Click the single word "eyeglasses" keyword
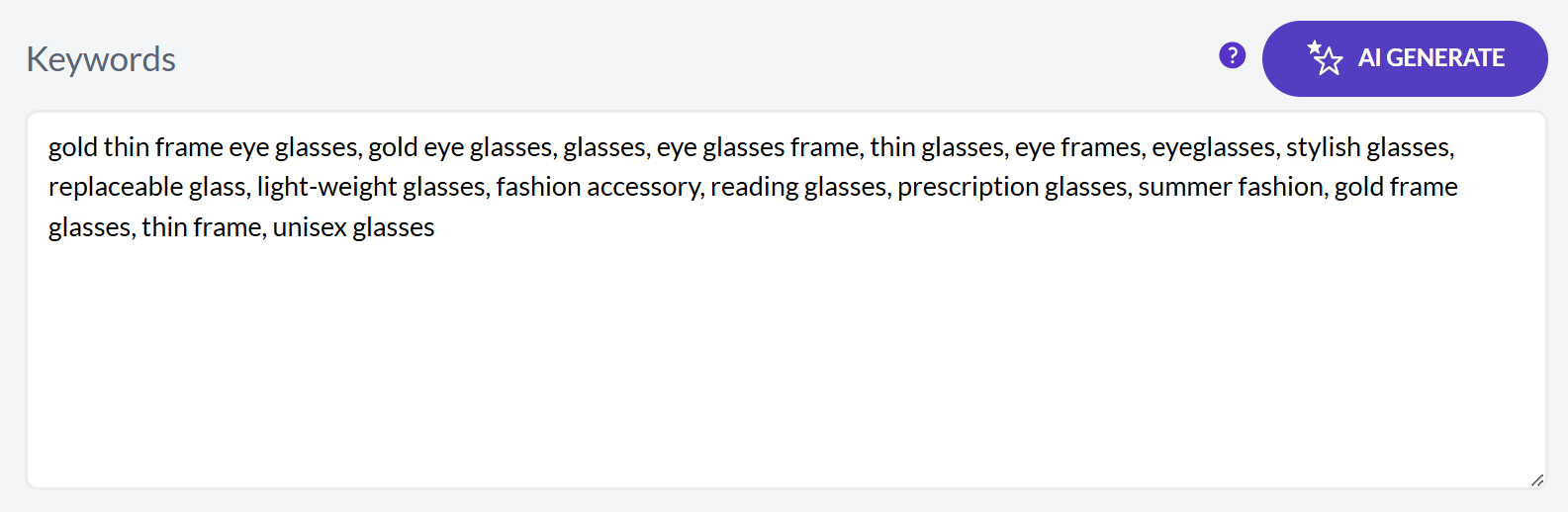The image size is (1568, 512). (x=1214, y=147)
